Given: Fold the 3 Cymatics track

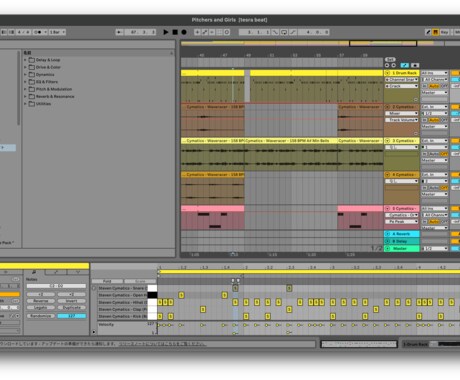Looking at the screenshot, I should (388, 141).
